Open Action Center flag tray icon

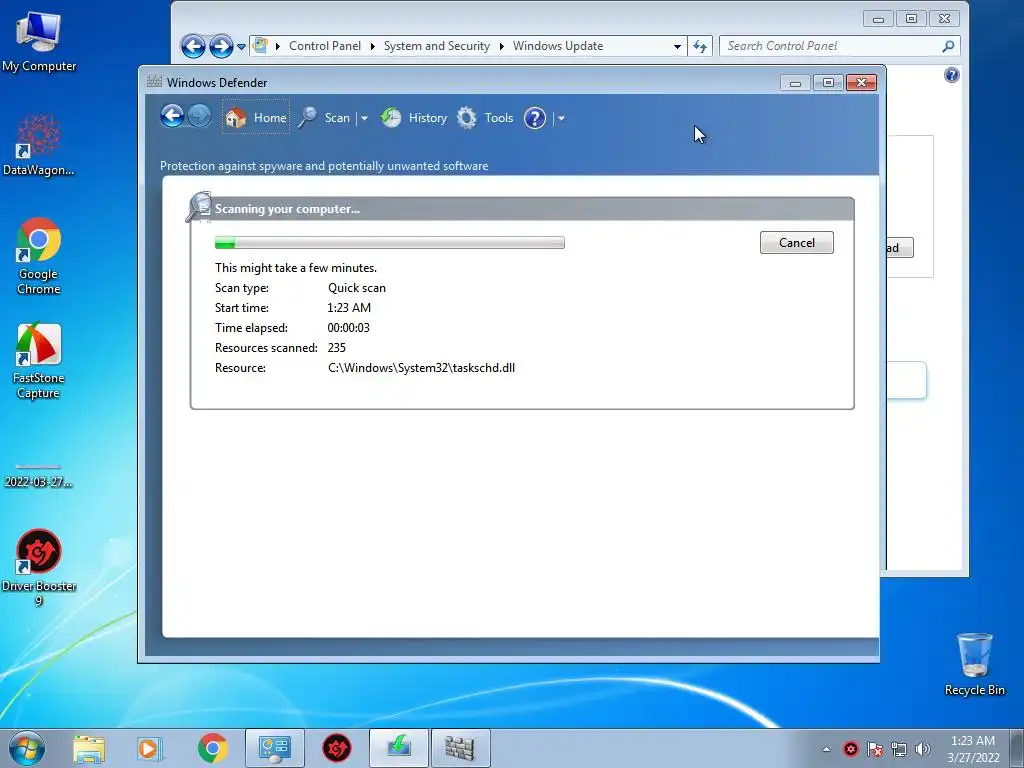[874, 749]
